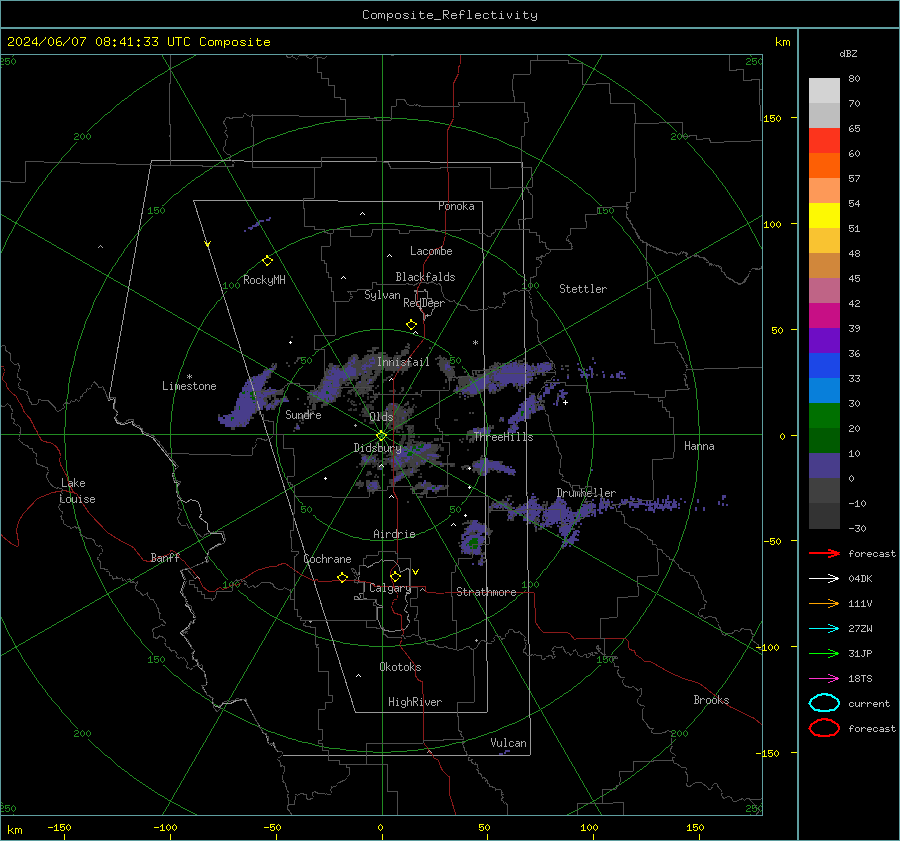
Task: Click the dBZ legend heading
Action: coord(848,53)
